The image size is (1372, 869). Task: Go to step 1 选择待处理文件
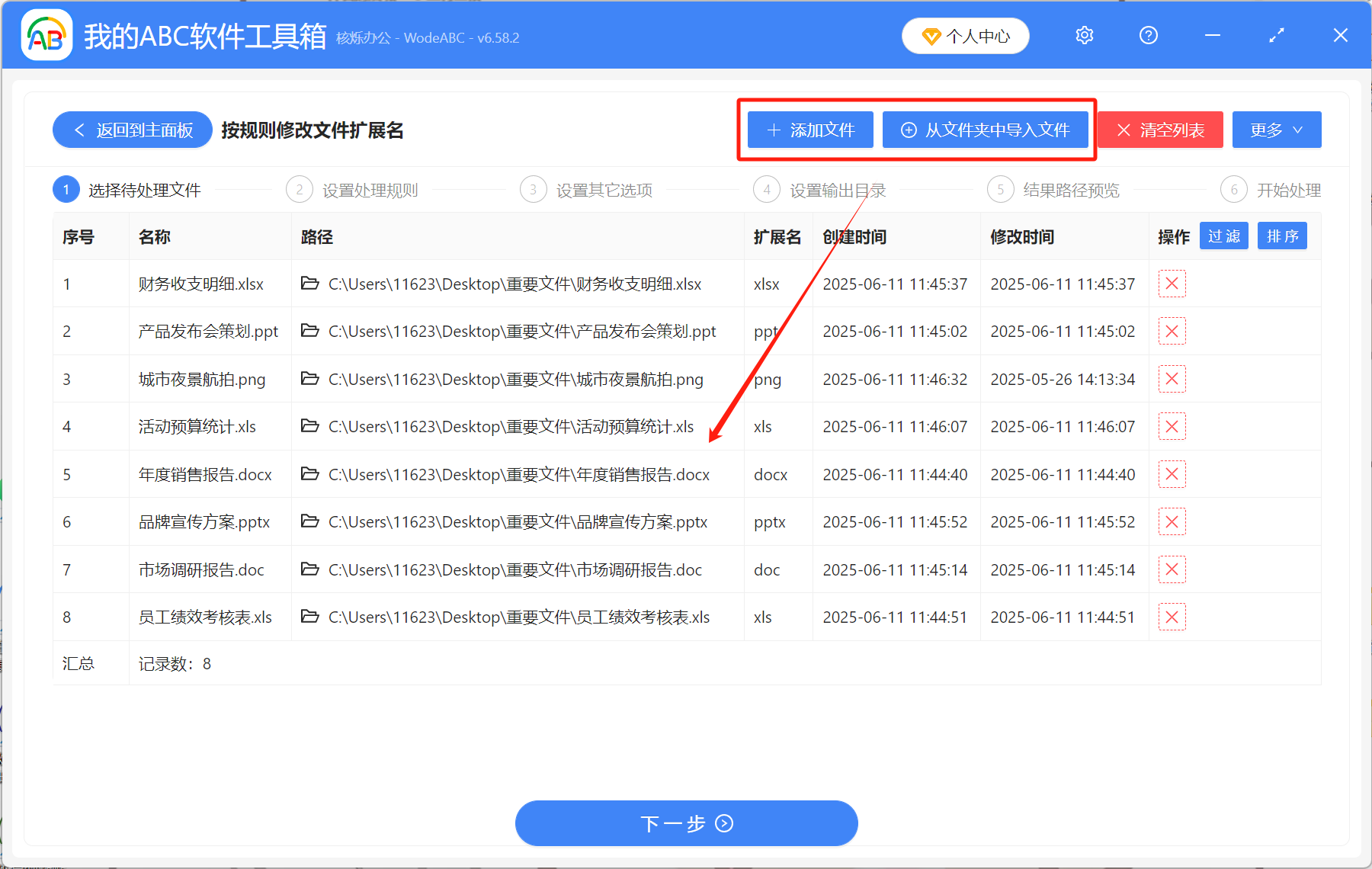127,190
